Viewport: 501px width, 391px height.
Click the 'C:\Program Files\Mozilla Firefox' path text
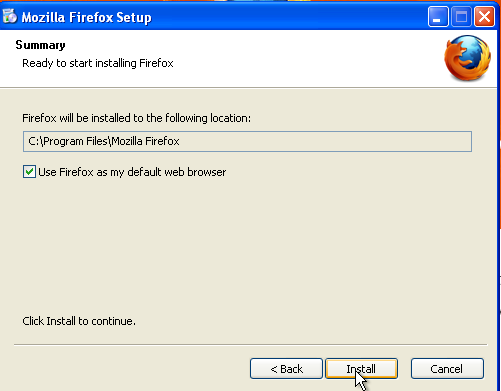(x=104, y=141)
